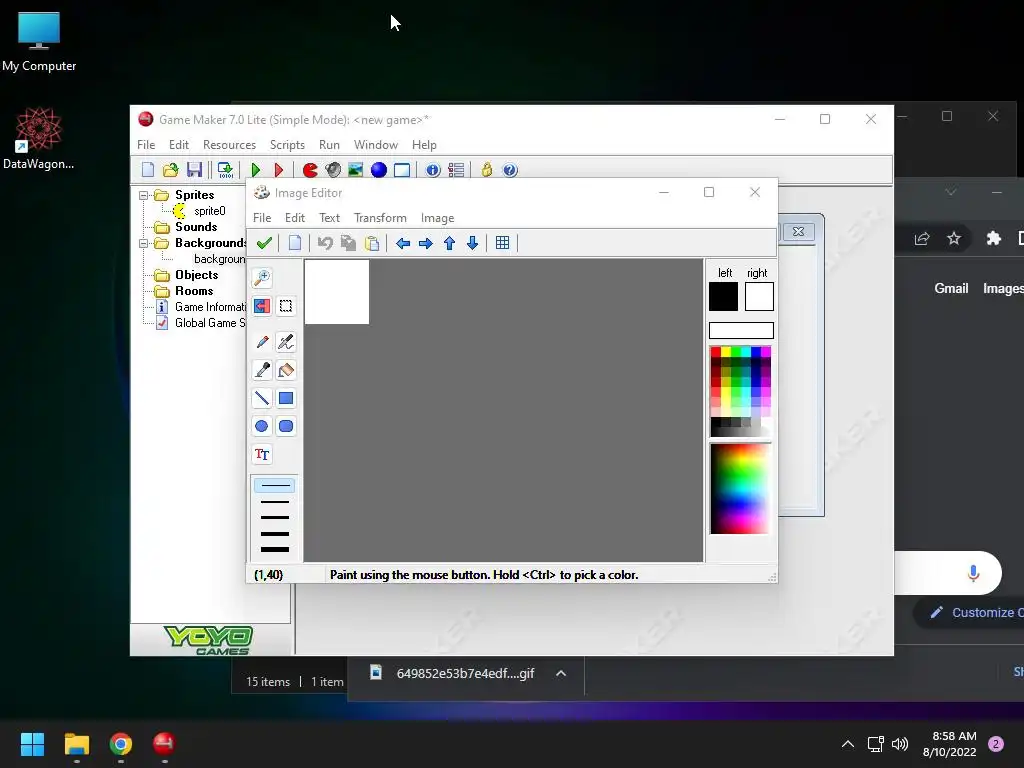
Task: Open Game Information toolbar icon
Action: point(433,170)
